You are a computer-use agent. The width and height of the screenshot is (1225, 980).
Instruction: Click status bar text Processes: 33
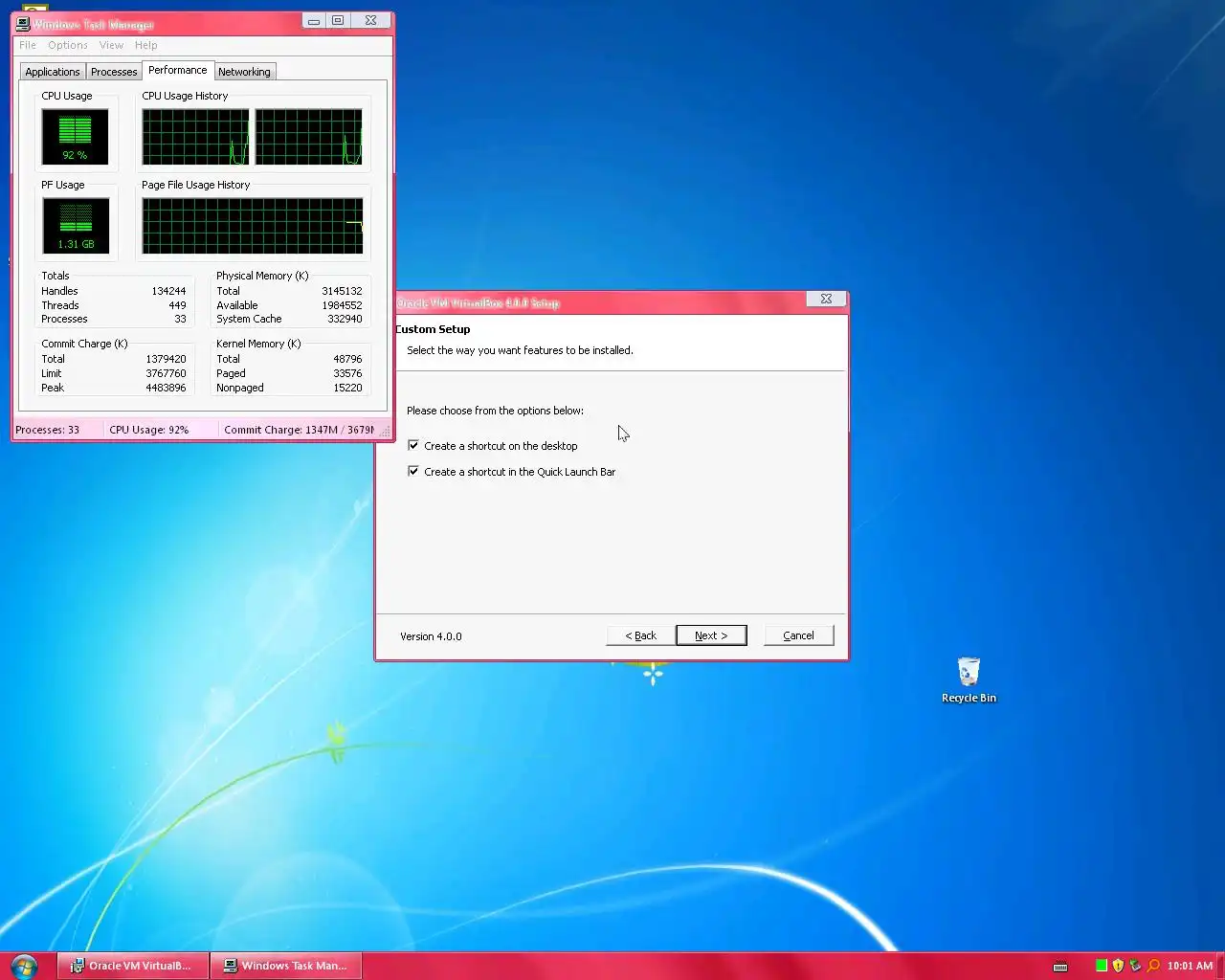pyautogui.click(x=47, y=430)
